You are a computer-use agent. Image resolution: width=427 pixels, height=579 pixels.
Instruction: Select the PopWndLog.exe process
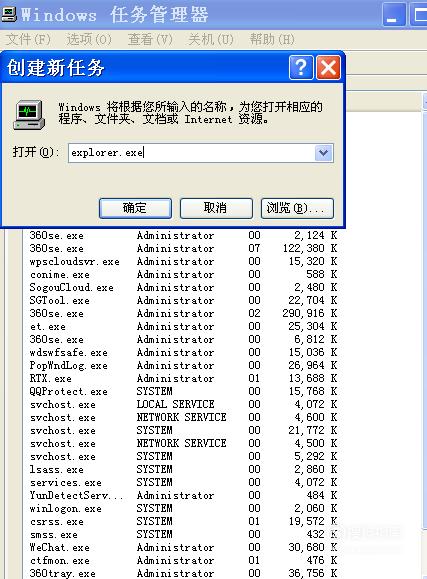pyautogui.click(x=183, y=366)
